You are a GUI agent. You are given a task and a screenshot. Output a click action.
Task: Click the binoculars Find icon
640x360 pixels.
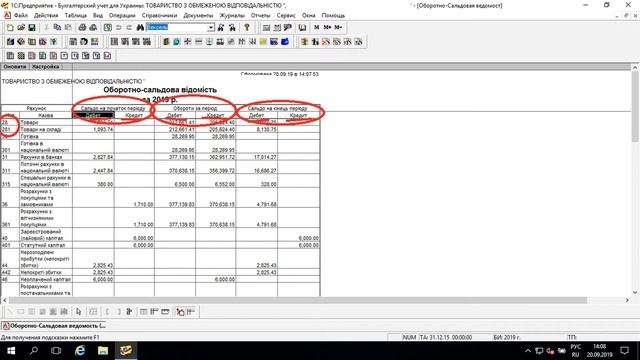click(x=140, y=28)
